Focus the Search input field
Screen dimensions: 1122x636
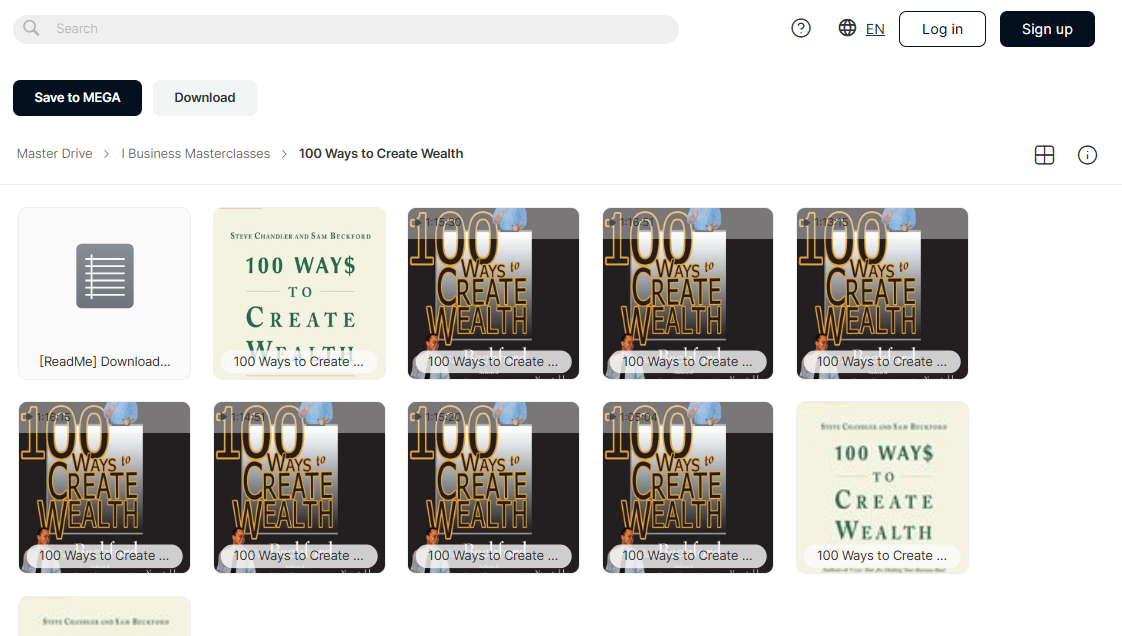coord(346,29)
